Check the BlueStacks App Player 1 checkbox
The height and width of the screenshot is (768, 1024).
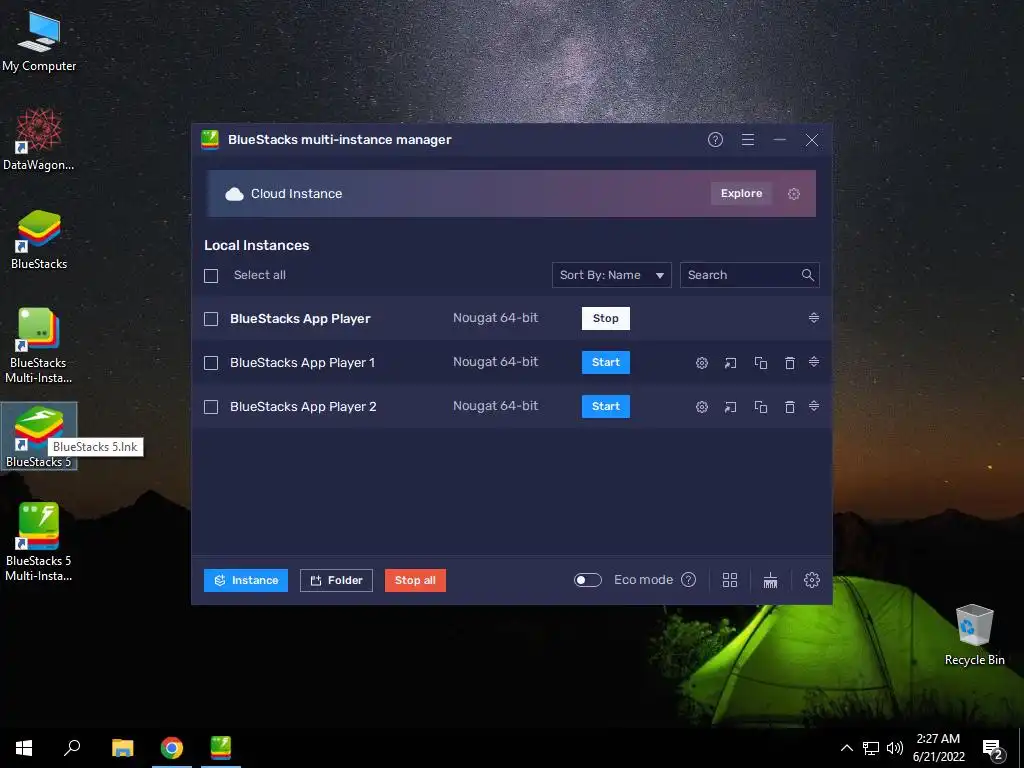(211, 363)
